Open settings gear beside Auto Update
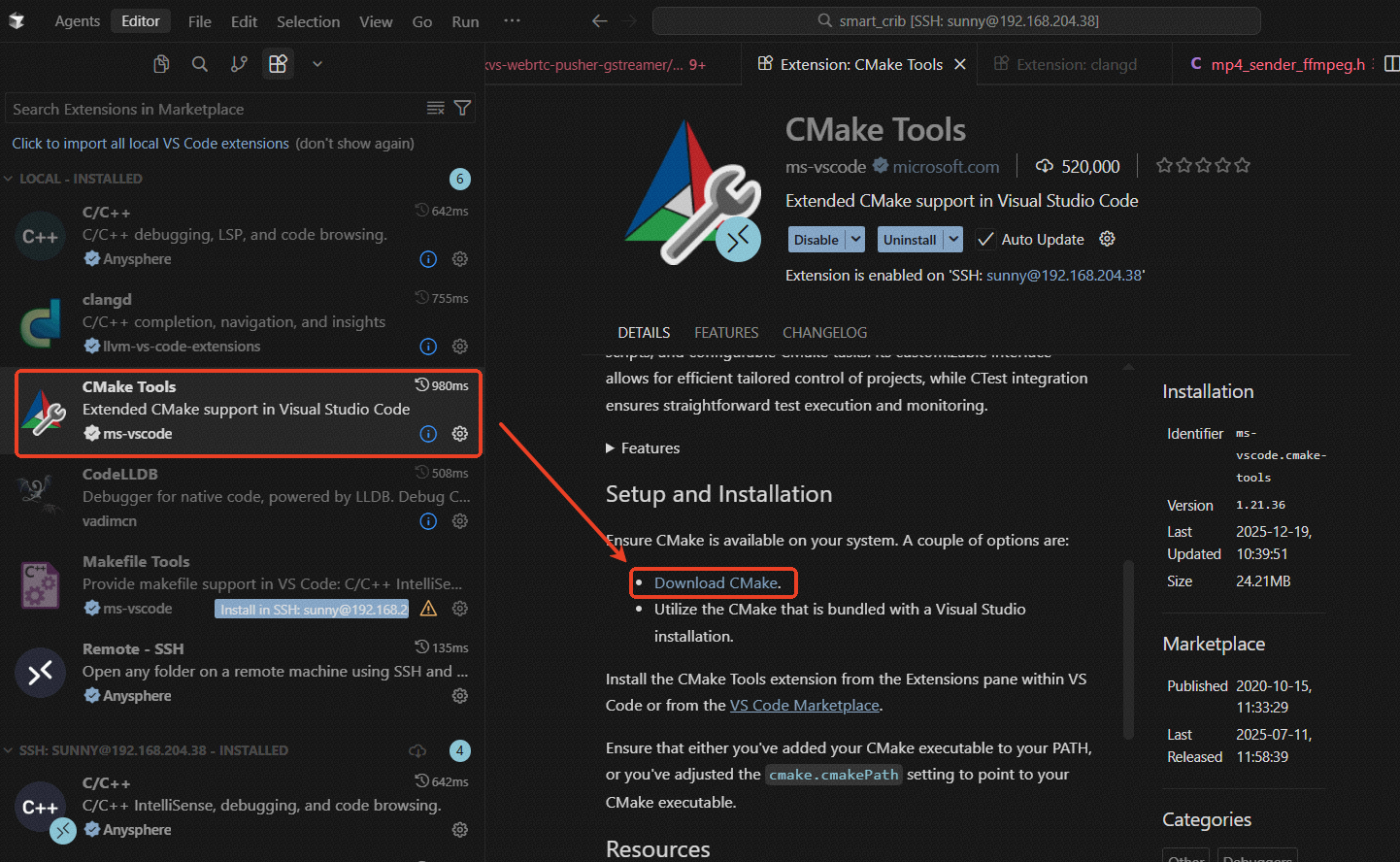This screenshot has width=1400, height=862. 1107,239
